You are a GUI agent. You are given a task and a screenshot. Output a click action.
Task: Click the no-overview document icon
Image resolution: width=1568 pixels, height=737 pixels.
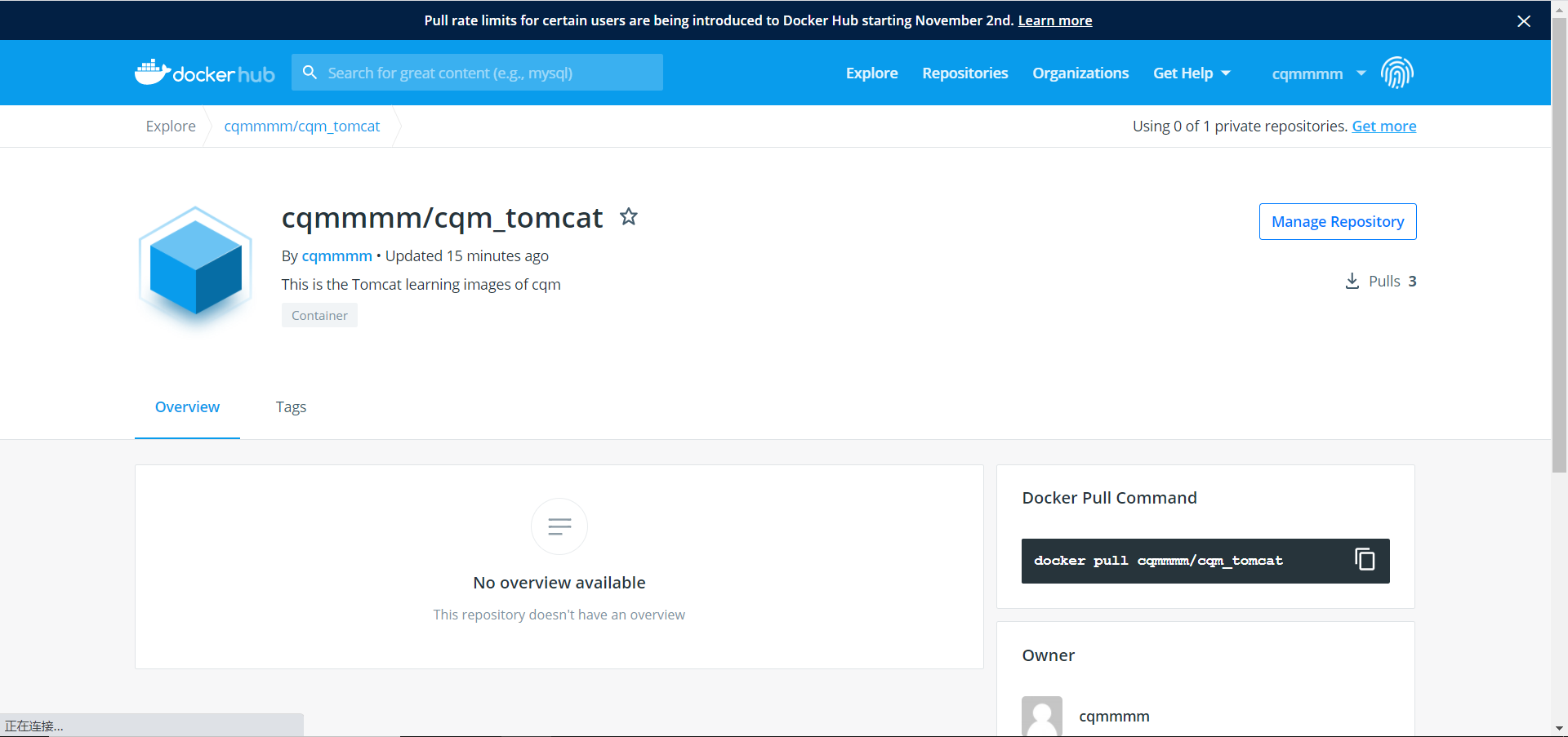pos(559,526)
